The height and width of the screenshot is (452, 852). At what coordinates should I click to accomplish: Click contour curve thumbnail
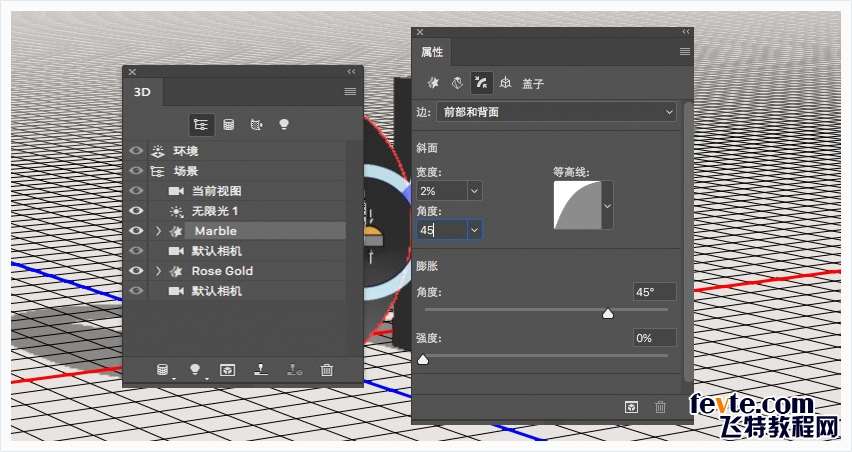tap(578, 205)
